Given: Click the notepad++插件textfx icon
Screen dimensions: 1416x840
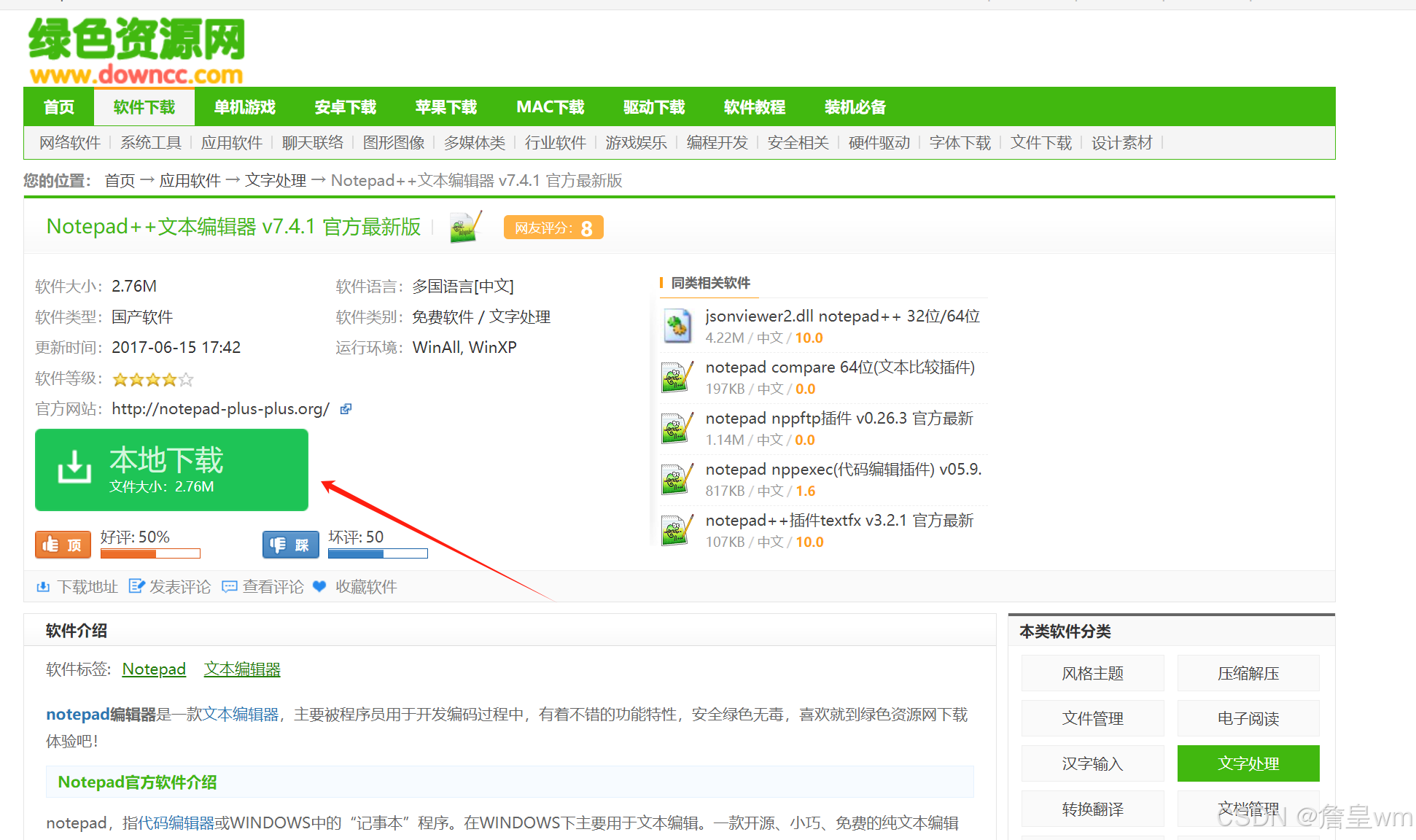Looking at the screenshot, I should point(677,530).
